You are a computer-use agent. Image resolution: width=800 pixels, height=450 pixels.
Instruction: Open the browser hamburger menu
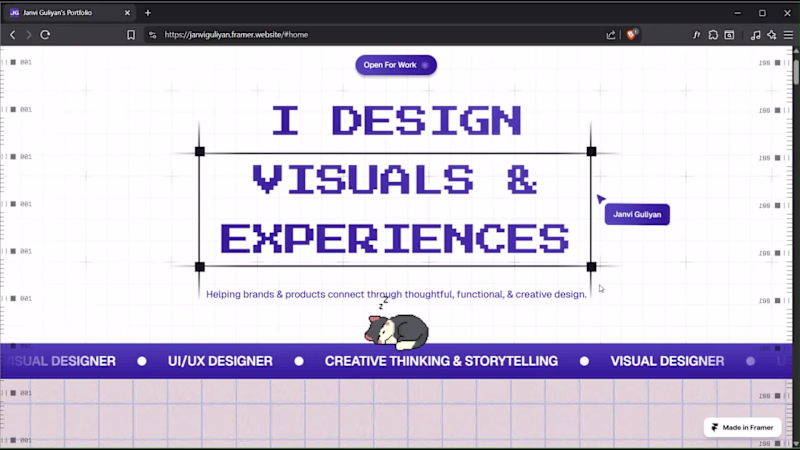click(788, 35)
